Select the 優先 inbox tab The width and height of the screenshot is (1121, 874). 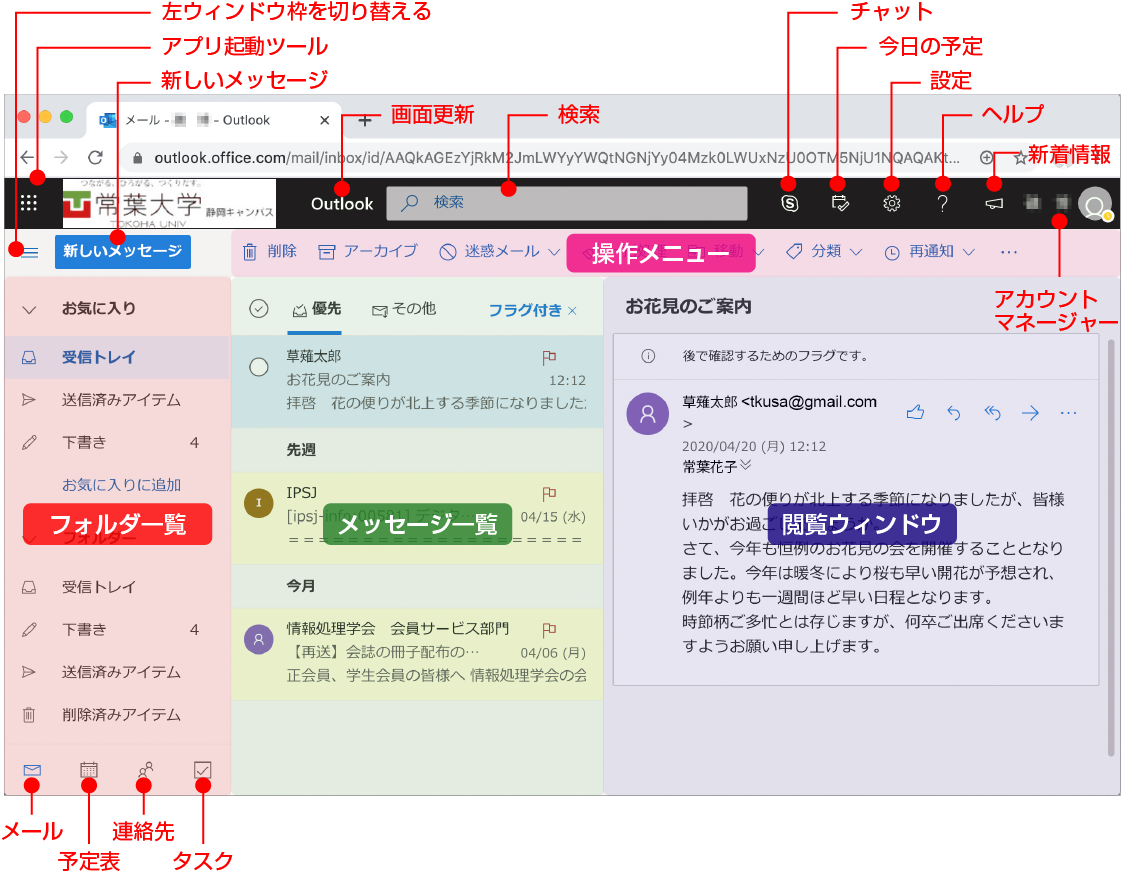317,310
